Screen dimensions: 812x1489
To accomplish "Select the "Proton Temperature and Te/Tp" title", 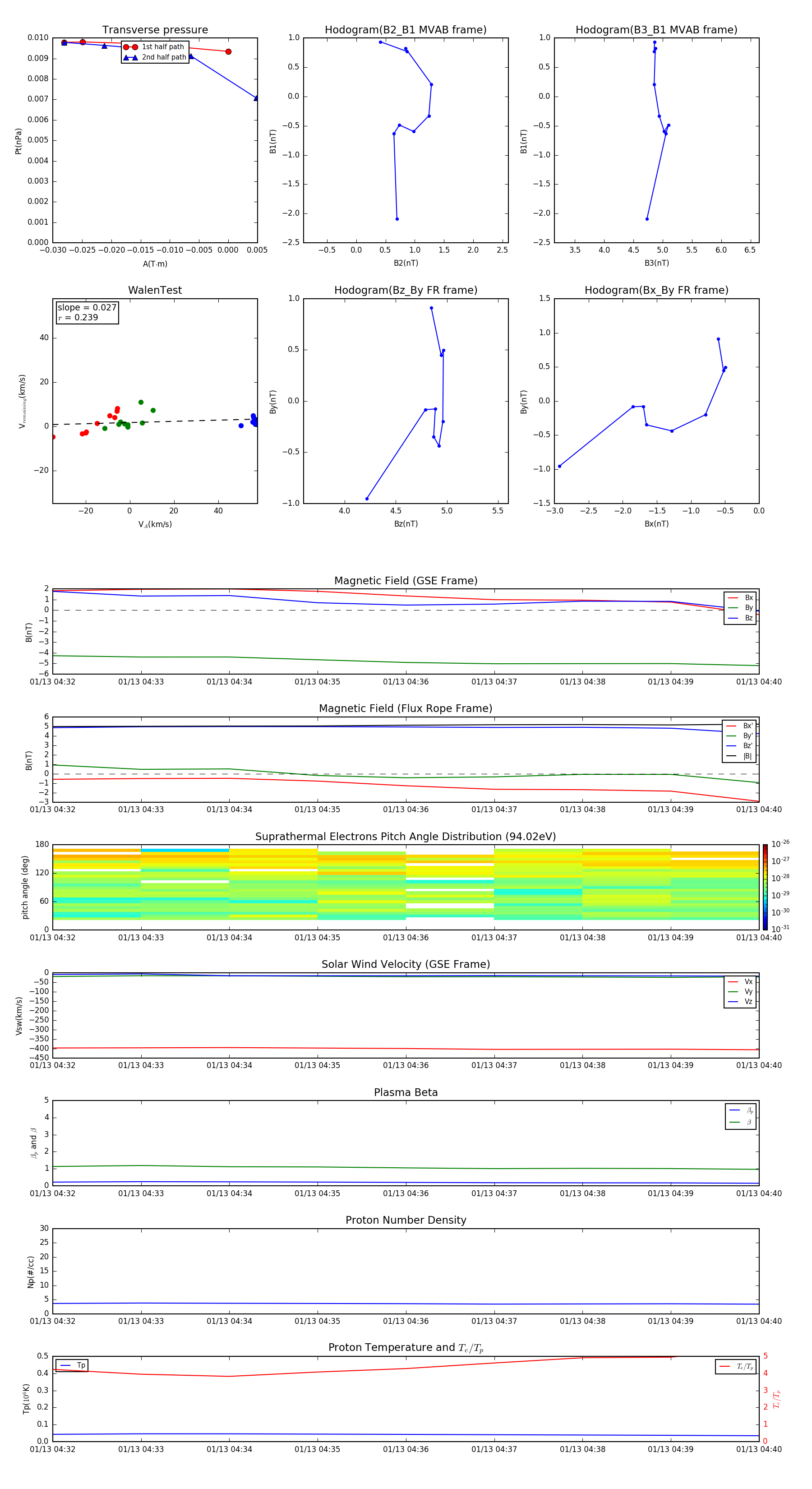I will coord(406,1349).
